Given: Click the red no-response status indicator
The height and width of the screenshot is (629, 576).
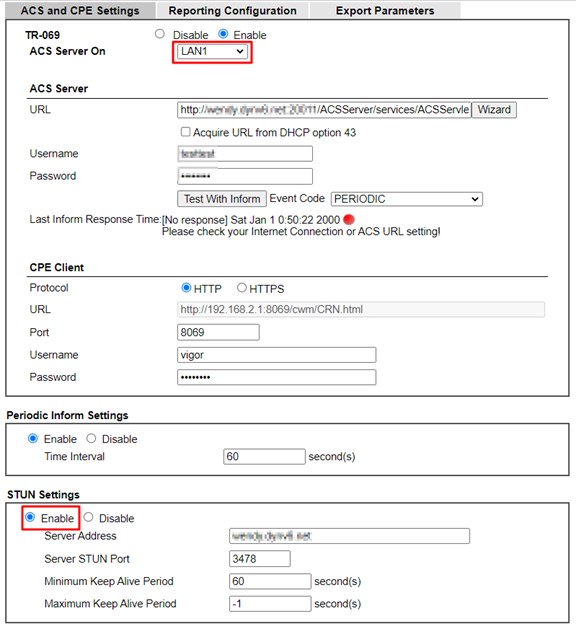Looking at the screenshot, I should [349, 219].
